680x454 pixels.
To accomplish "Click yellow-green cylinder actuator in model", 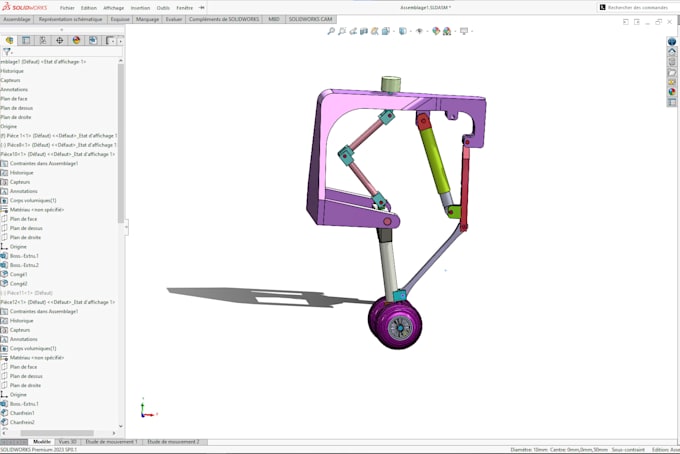I will pos(435,160).
